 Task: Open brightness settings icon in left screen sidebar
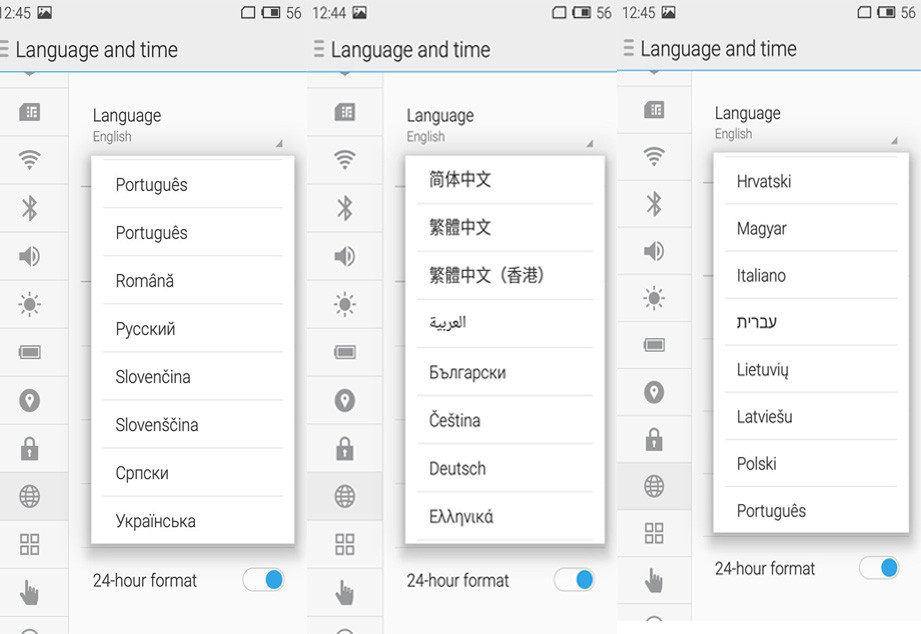(x=30, y=304)
